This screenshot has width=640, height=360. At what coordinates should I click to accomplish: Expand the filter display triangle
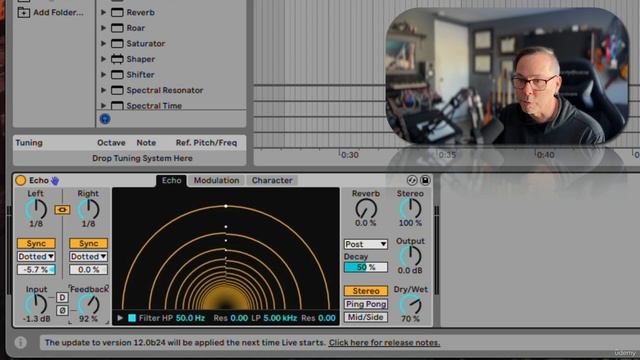tap(120, 318)
